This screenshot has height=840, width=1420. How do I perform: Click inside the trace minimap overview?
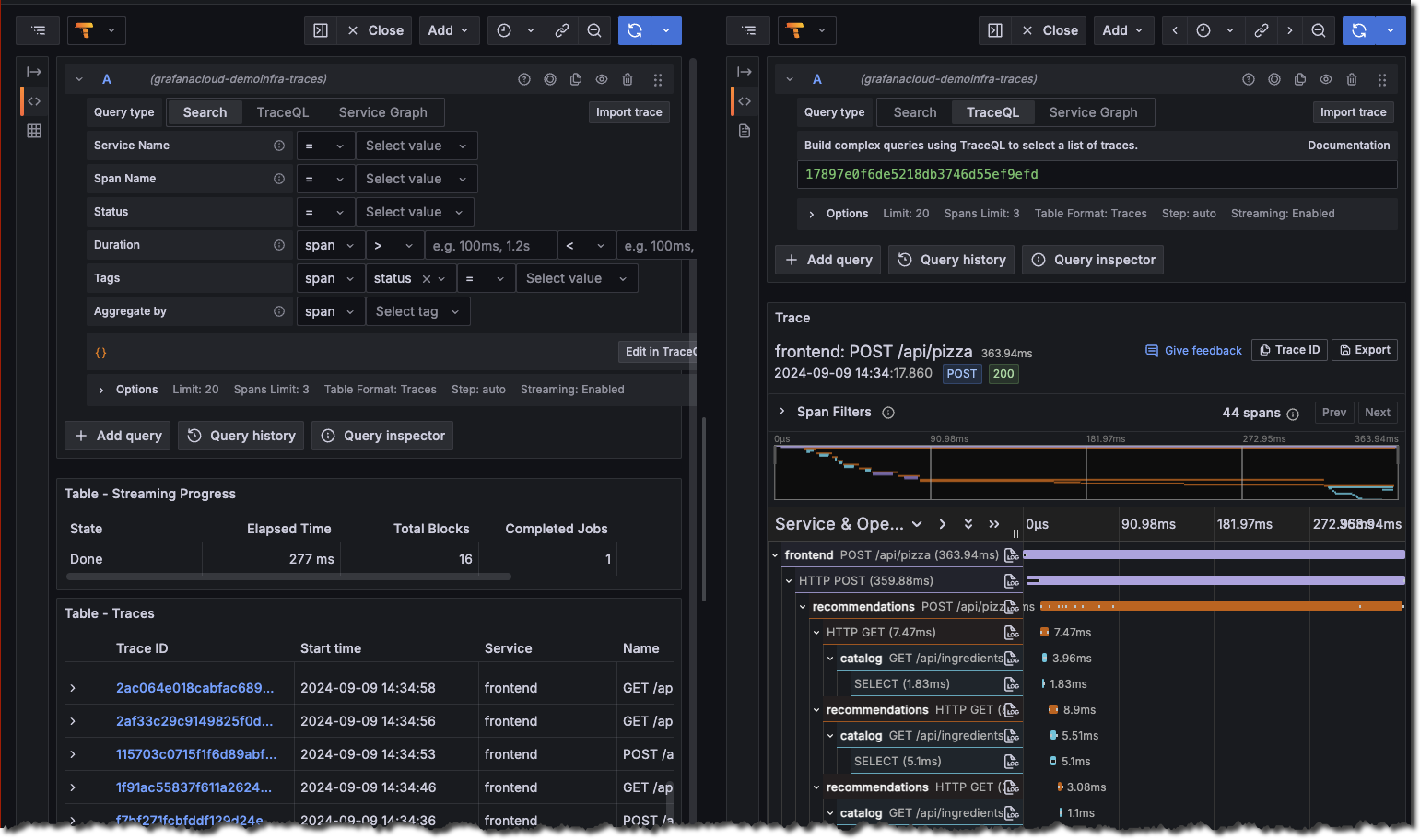(1087, 472)
